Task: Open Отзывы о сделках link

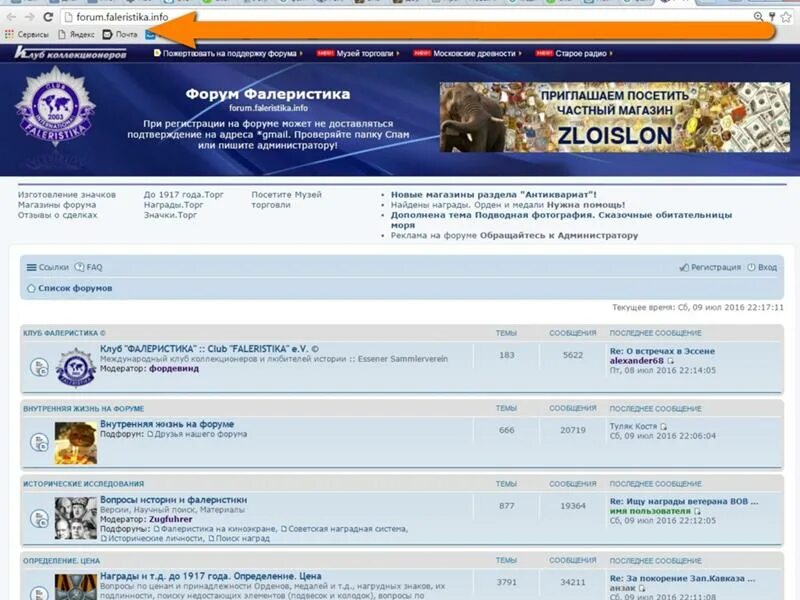Action: (x=57, y=215)
